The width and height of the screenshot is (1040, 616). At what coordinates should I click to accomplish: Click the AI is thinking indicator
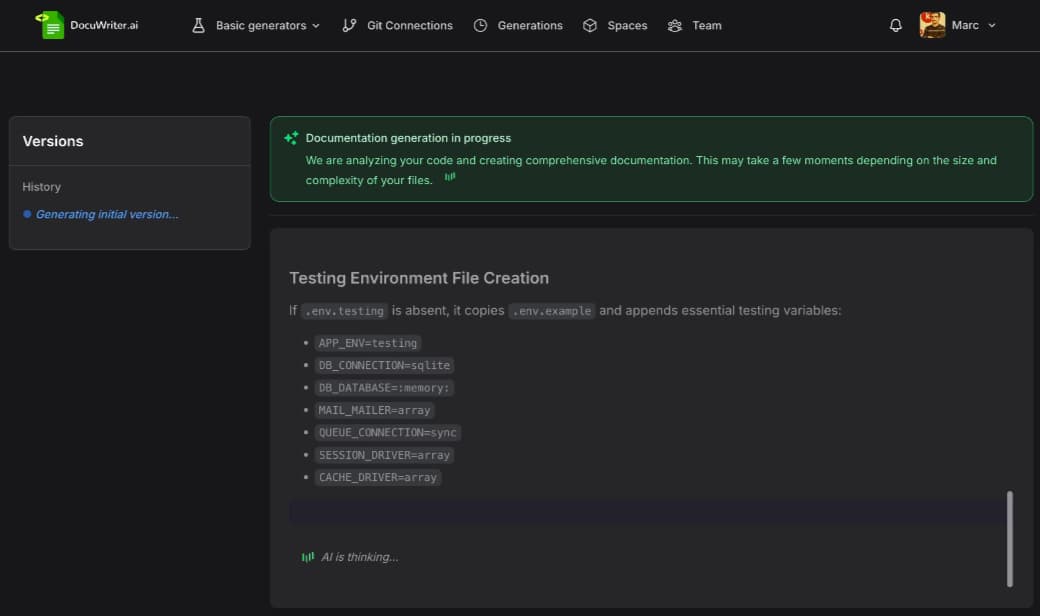(x=359, y=557)
